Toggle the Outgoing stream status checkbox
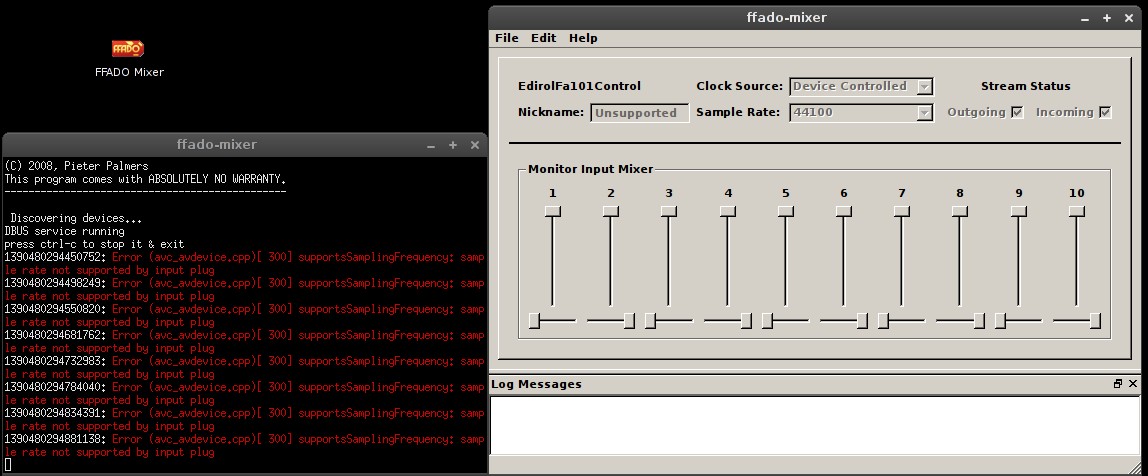Viewport: 1148px width, 476px height. pyautogui.click(x=1017, y=112)
